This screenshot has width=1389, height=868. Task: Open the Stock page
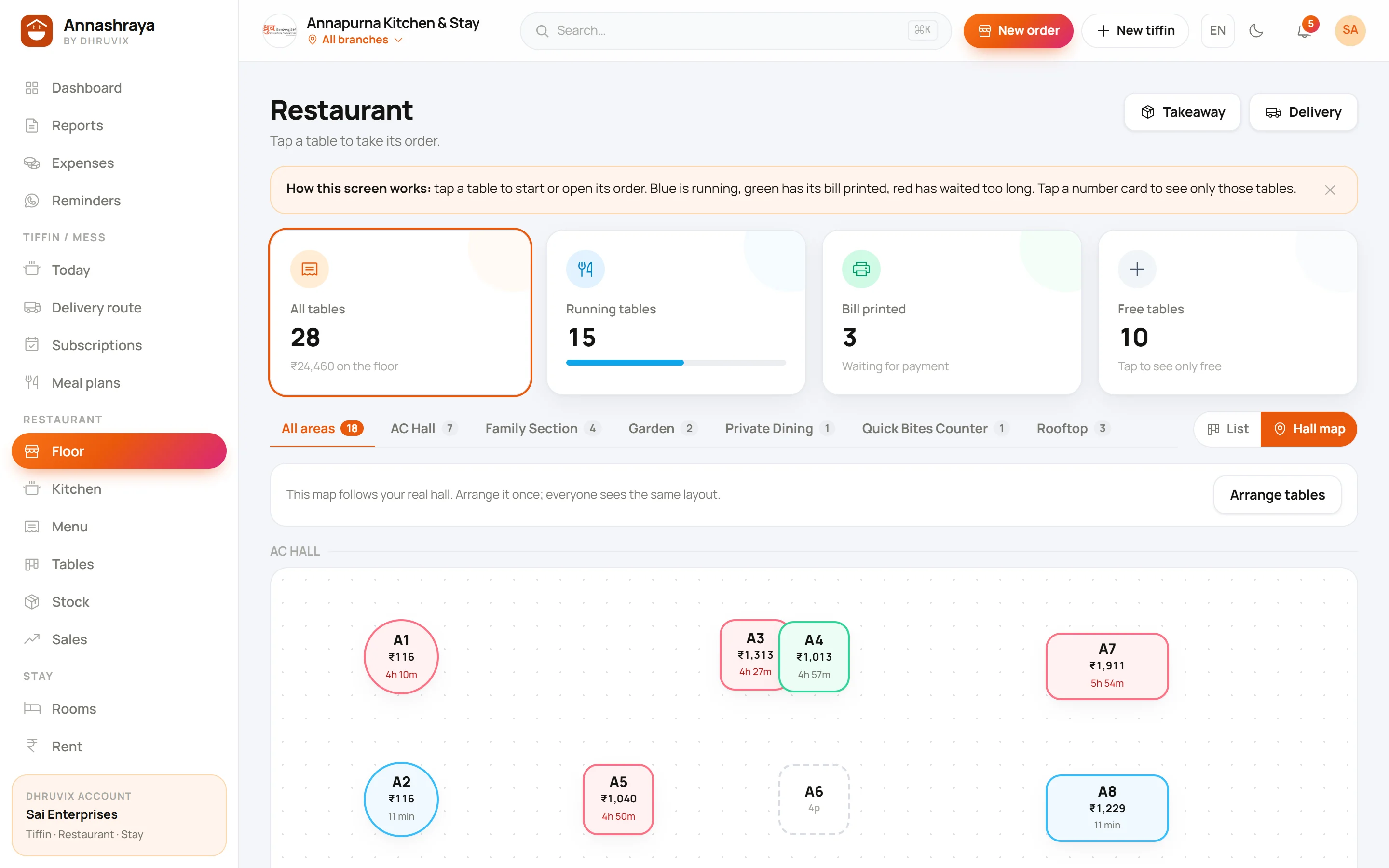(x=119, y=602)
